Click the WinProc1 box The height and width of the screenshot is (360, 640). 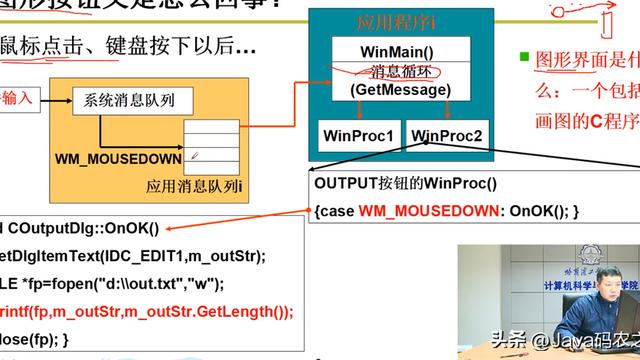point(359,136)
